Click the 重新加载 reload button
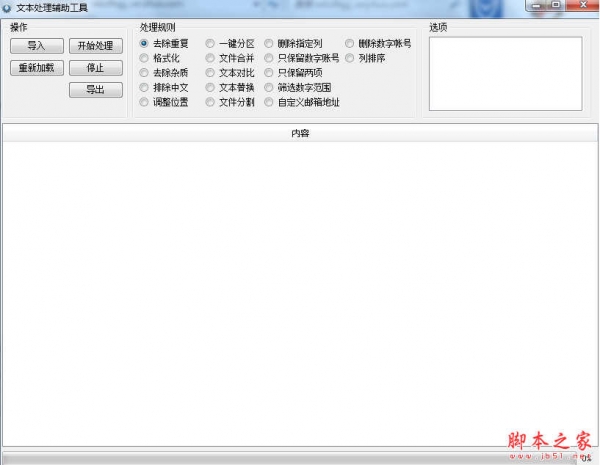Viewport: 600px width, 465px height. (x=37, y=68)
